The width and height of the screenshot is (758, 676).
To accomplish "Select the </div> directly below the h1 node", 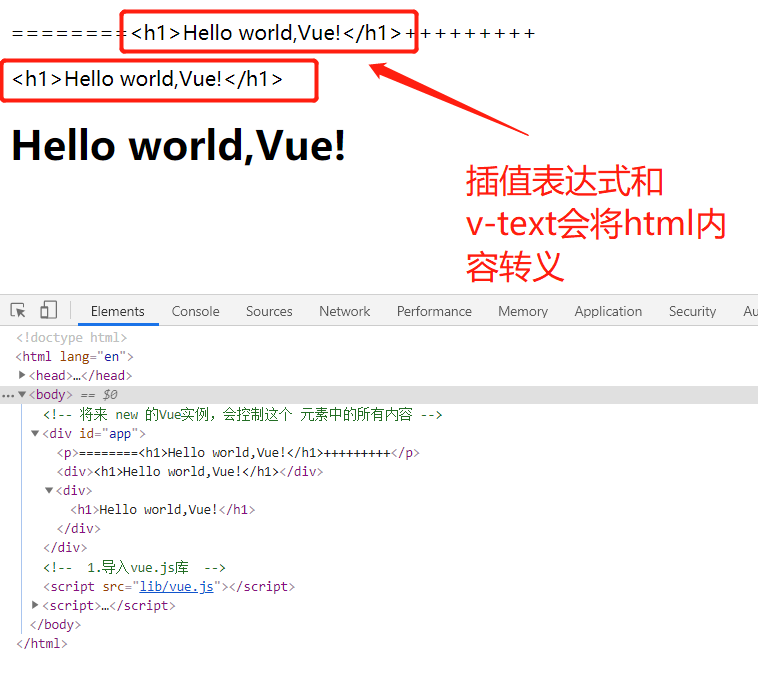I will click(78, 529).
